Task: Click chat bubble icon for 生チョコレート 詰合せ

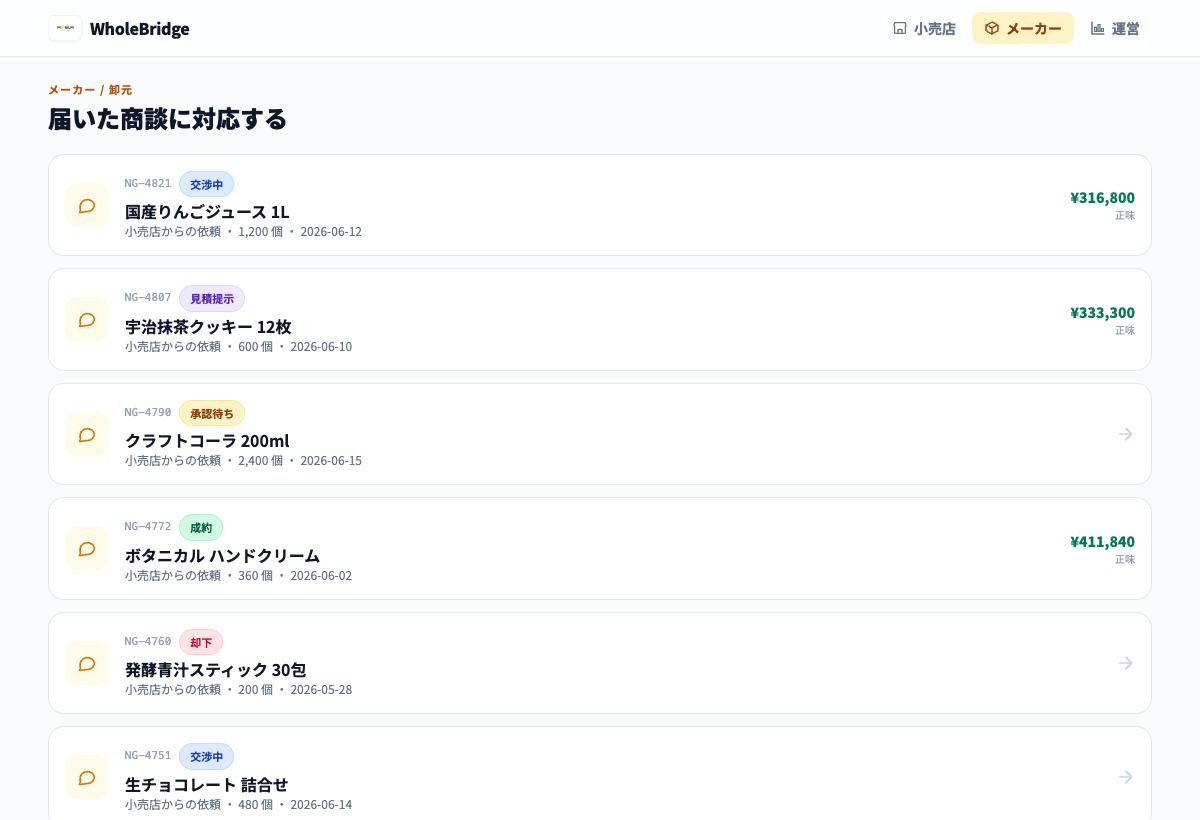Action: tap(87, 777)
